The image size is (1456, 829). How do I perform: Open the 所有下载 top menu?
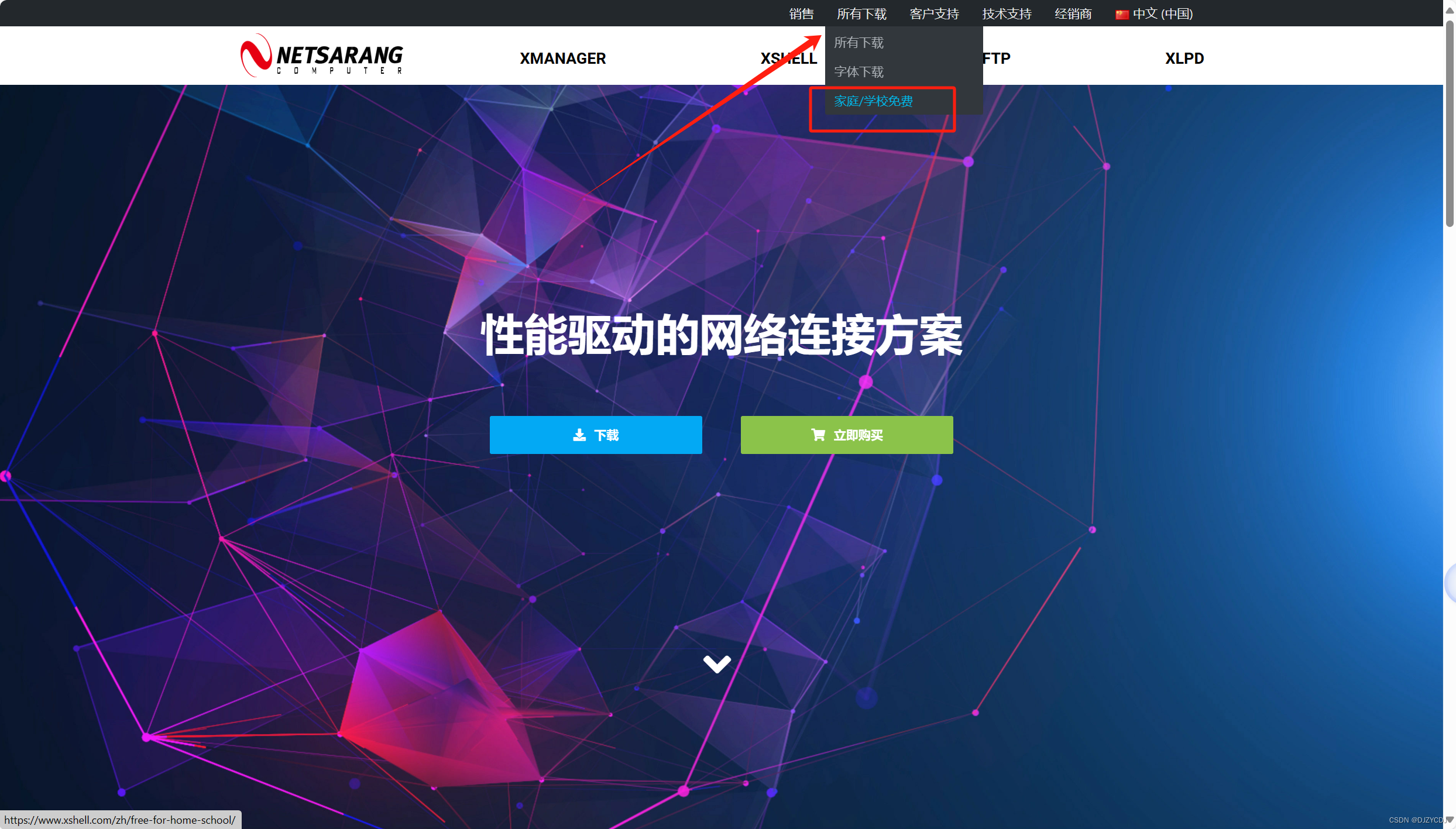pos(861,14)
